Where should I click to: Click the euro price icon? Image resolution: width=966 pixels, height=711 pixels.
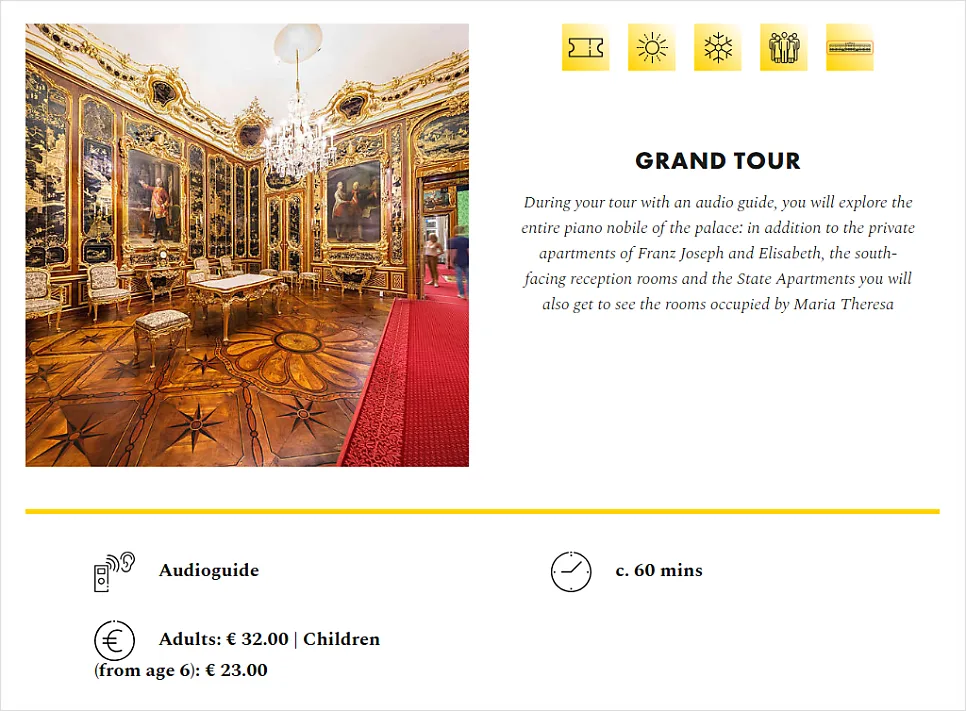pos(114,640)
